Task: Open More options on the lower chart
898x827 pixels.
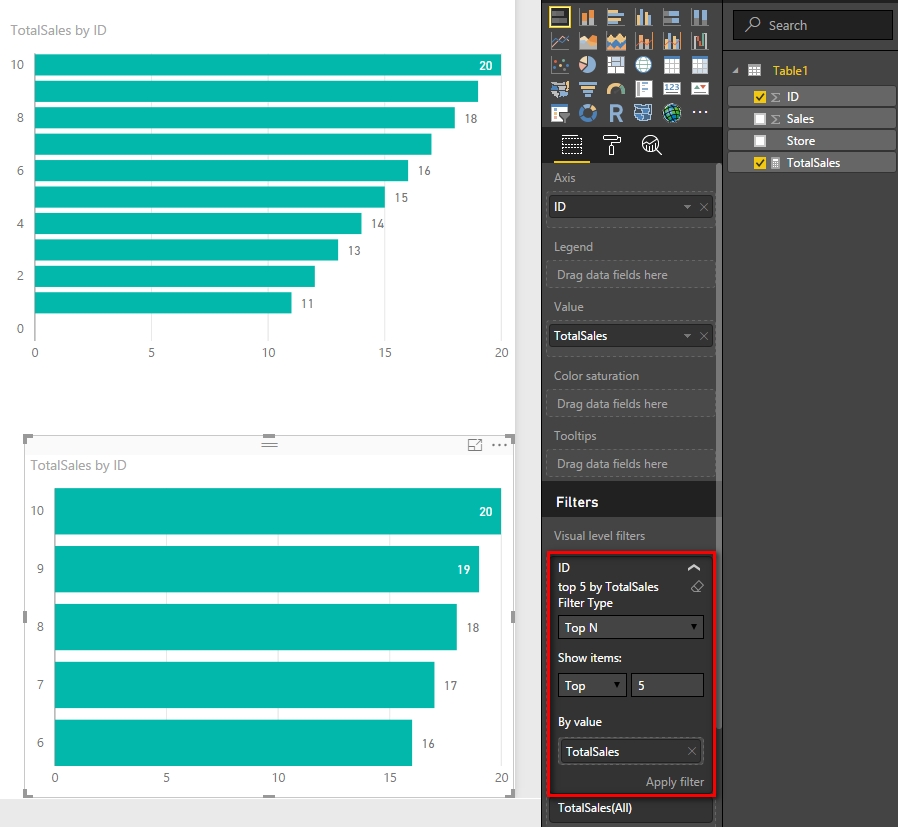Action: tap(499, 445)
